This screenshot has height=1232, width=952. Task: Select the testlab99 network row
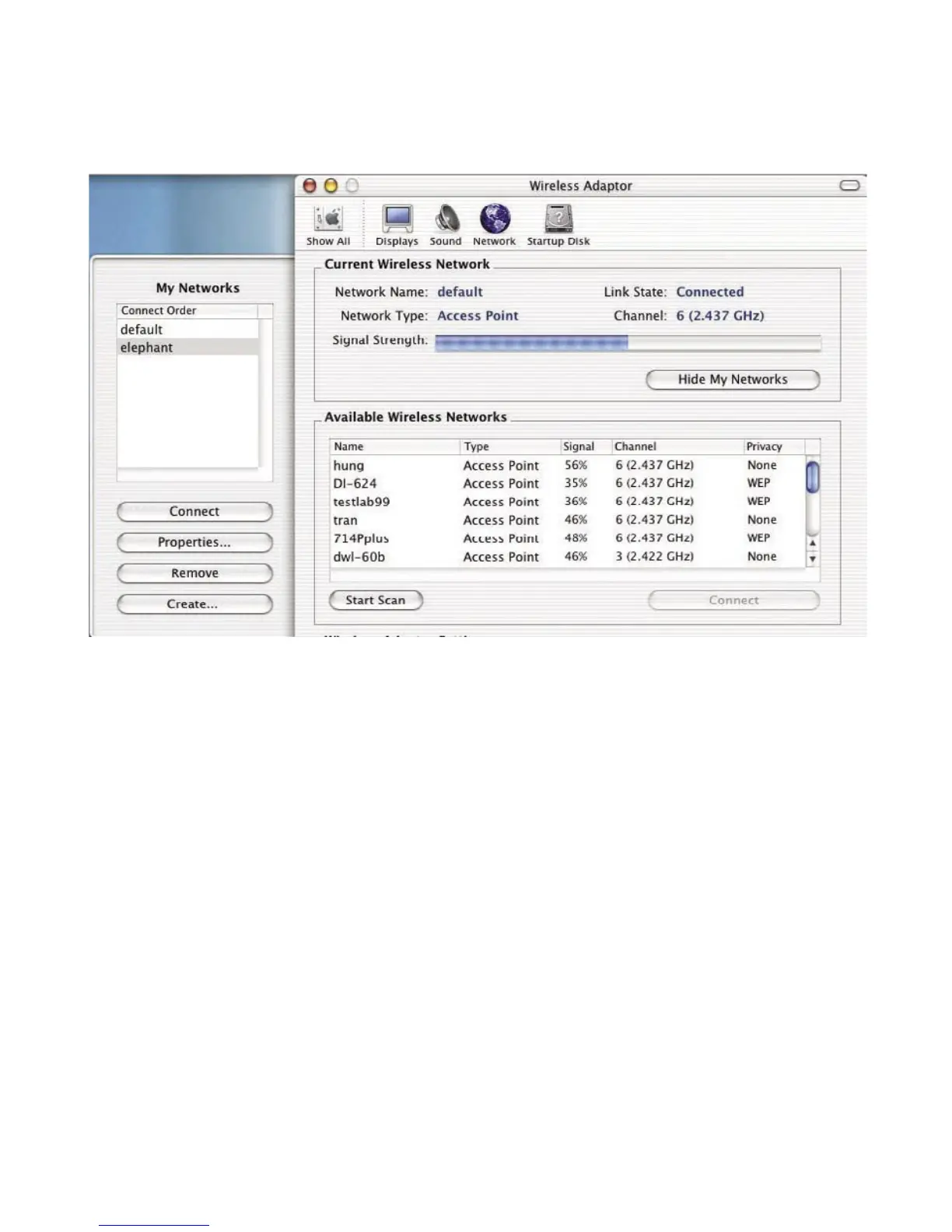[568, 502]
